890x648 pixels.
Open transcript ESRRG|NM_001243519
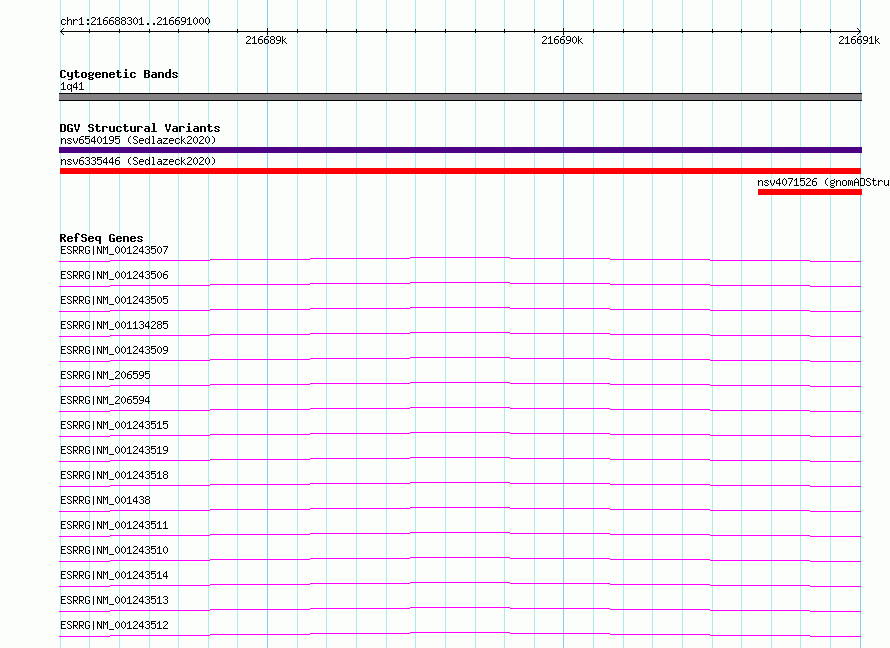(x=114, y=450)
